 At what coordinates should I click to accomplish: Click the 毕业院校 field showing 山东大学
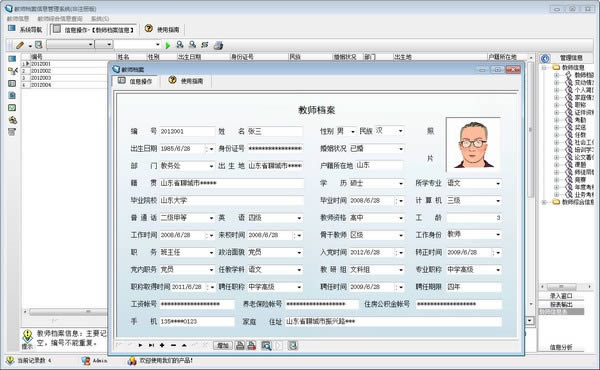coord(232,200)
